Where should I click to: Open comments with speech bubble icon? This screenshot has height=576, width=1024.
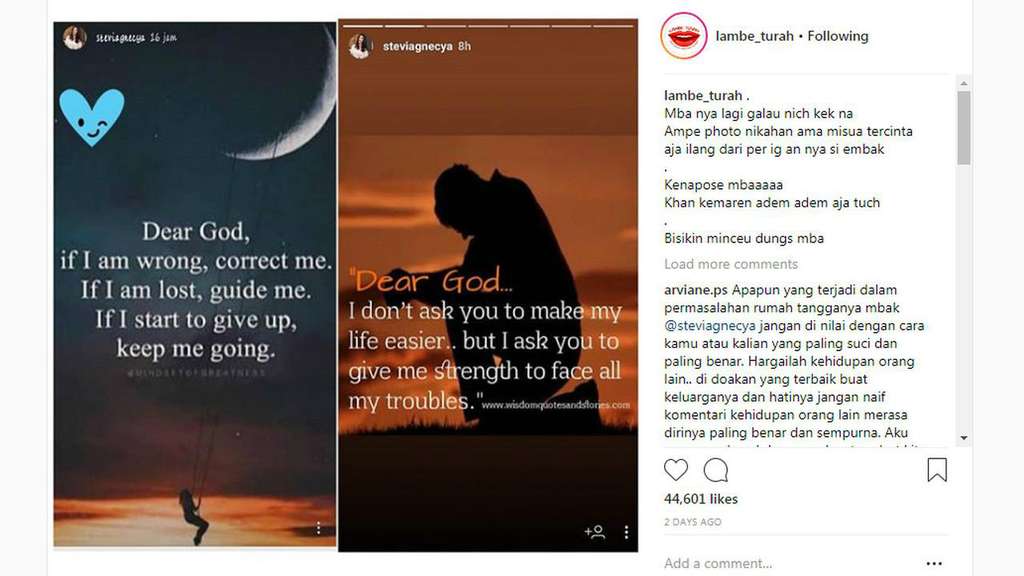(716, 470)
